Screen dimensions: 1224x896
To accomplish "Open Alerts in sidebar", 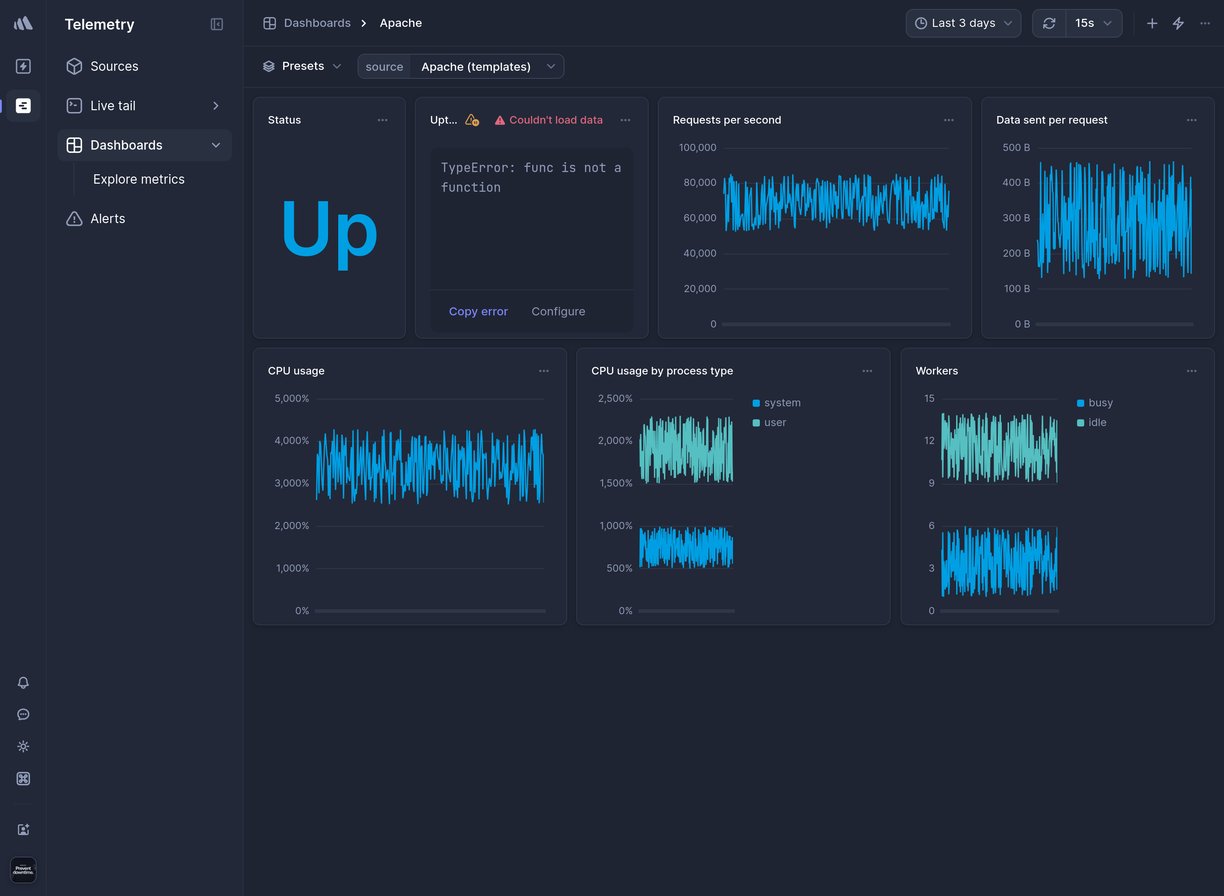I will point(144,218).
